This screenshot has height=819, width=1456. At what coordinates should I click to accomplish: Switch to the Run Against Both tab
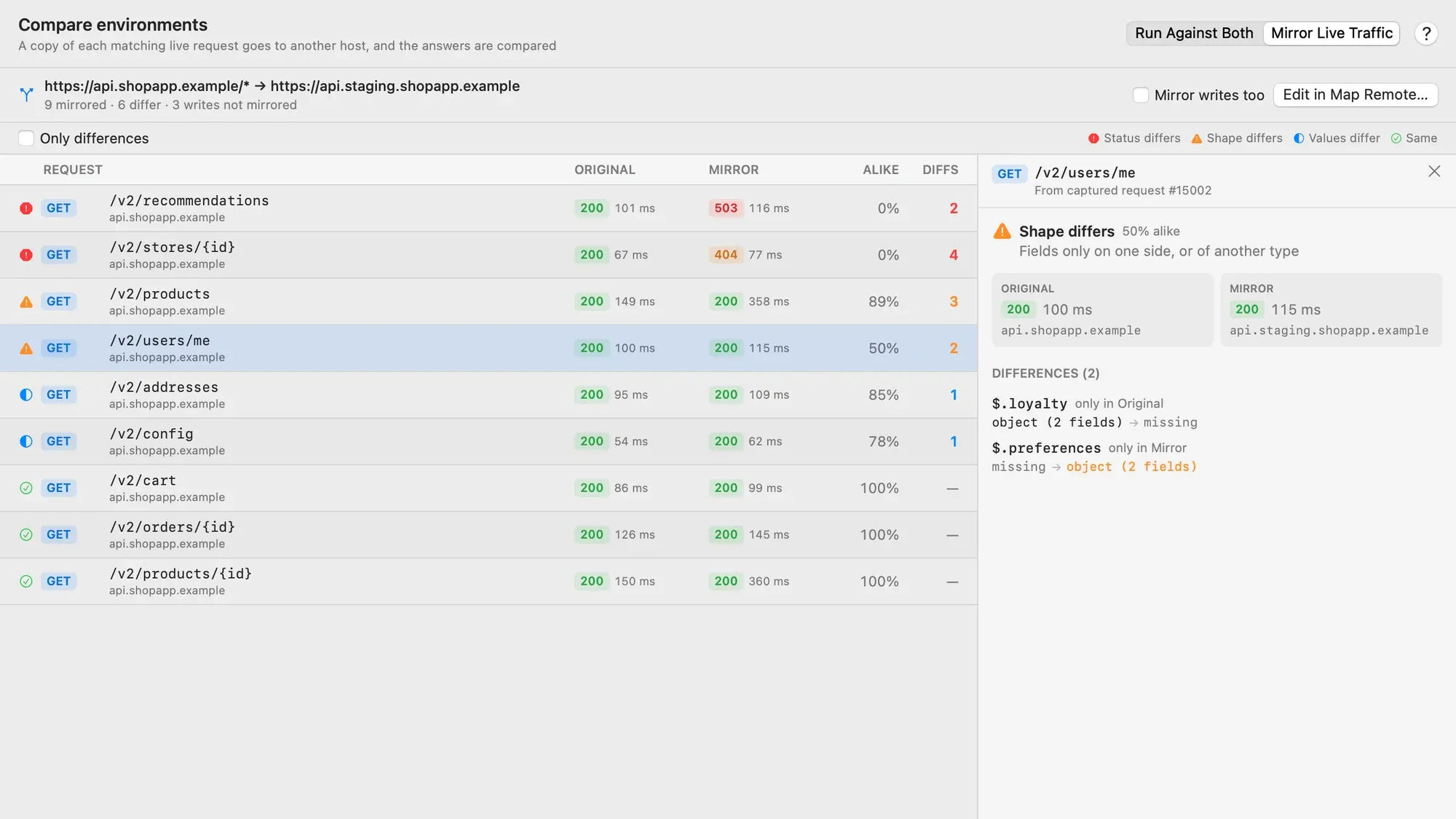click(x=1194, y=33)
